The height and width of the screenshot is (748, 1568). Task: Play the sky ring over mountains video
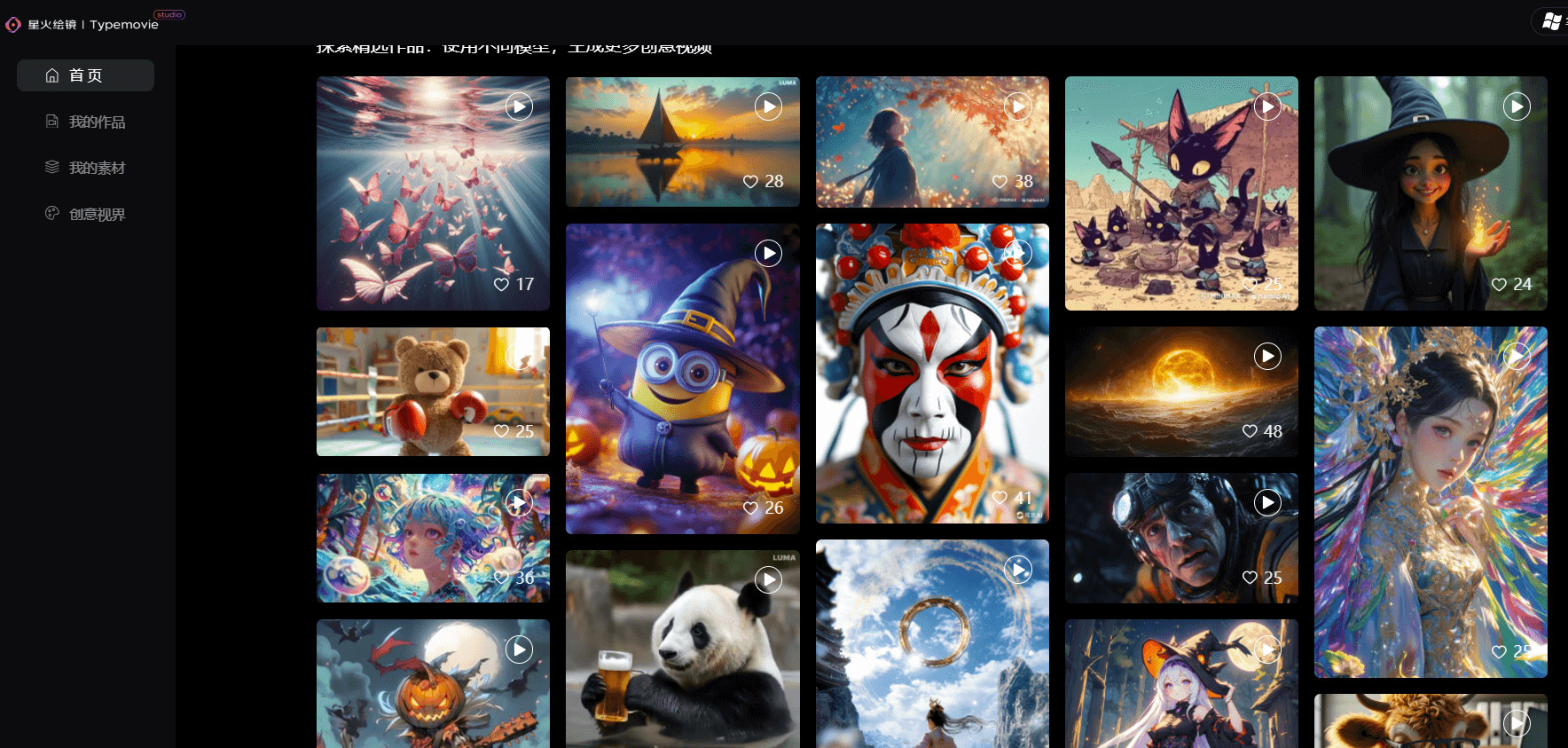(1018, 569)
